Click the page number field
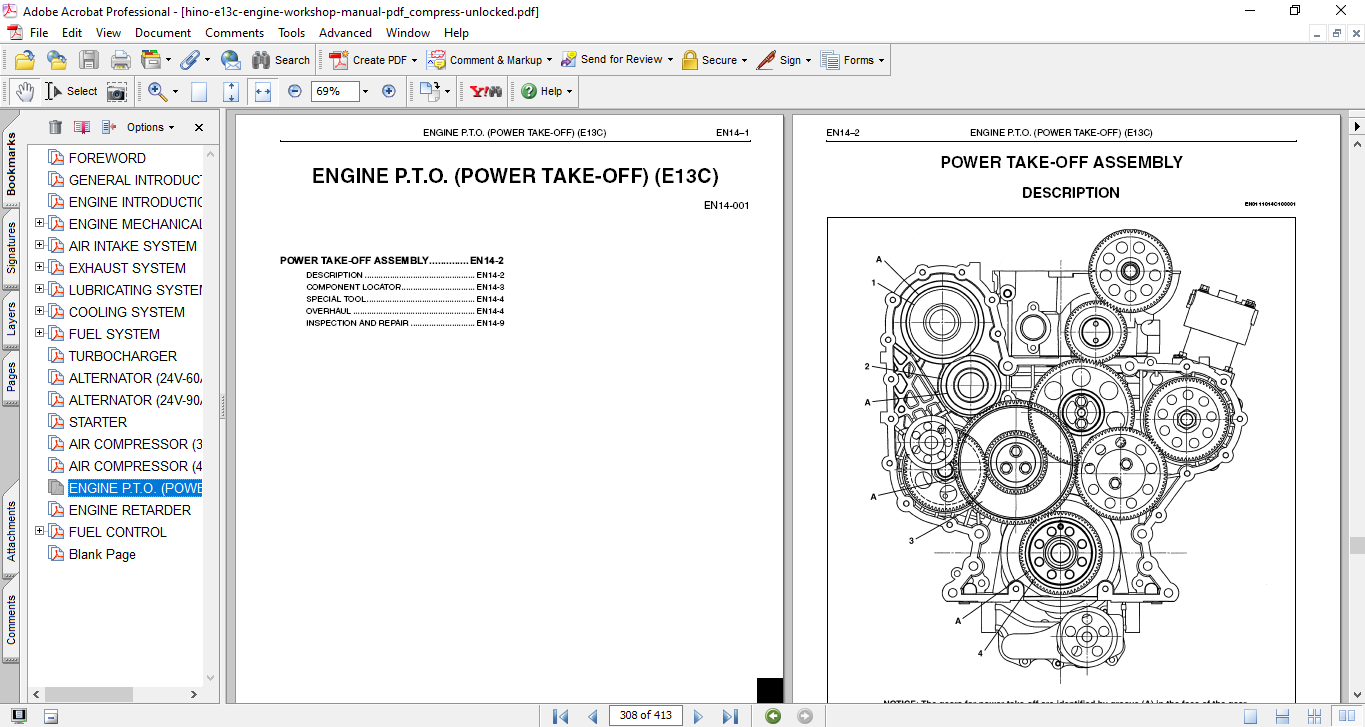The width and height of the screenshot is (1365, 727). tap(646, 715)
